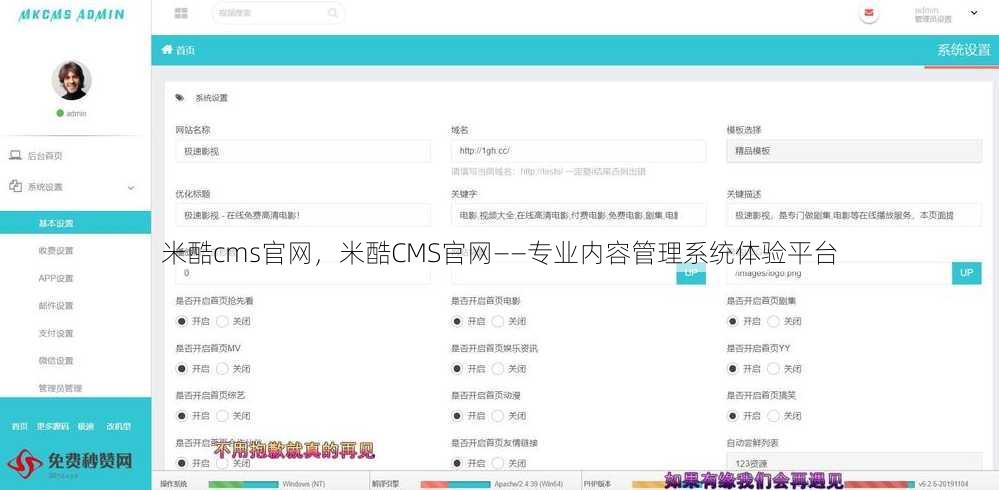Select 基本设置 in the sidebar submenu
This screenshot has height=490, width=999.
(75, 223)
